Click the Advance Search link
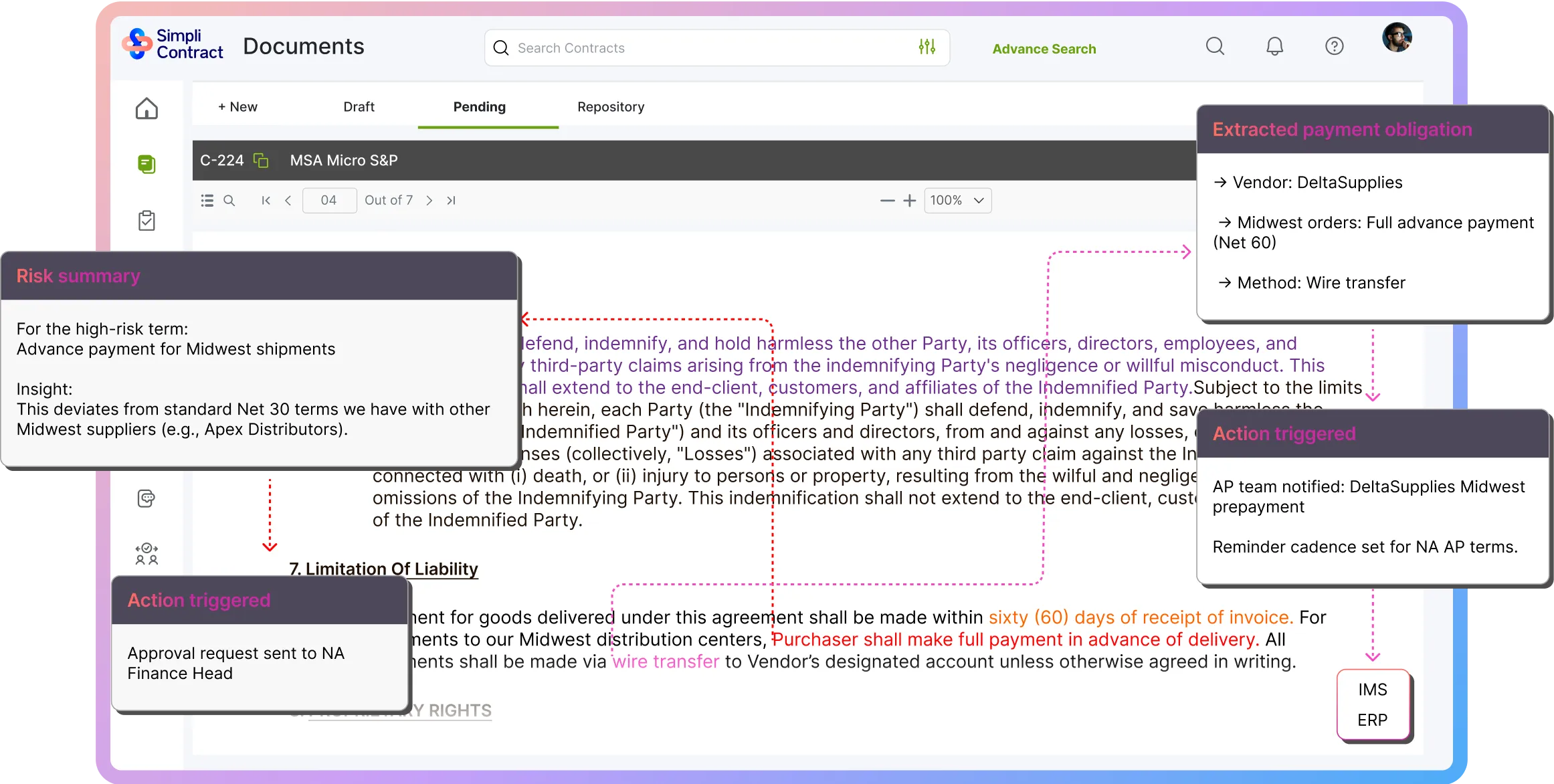1554x784 pixels. tap(1044, 49)
